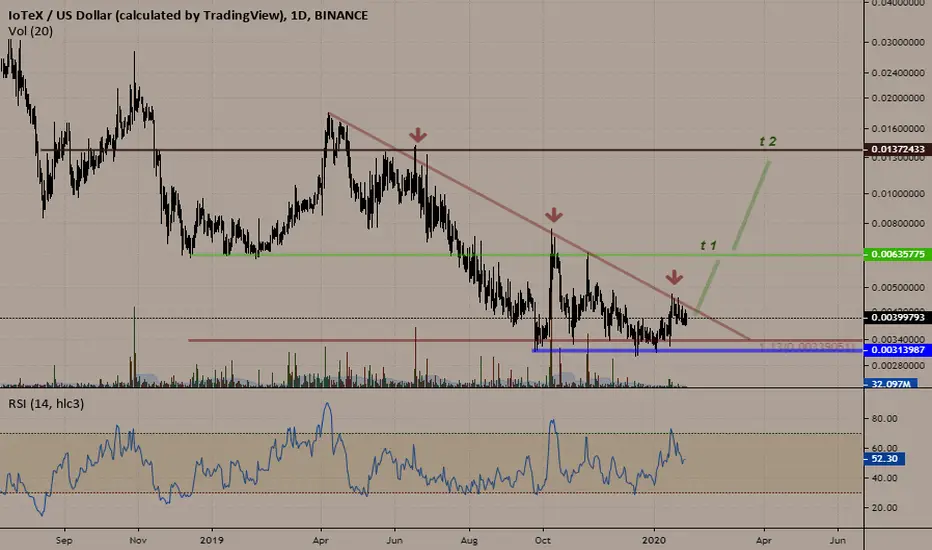This screenshot has width=932, height=550.
Task: Click the 0.00800000 price axis tick
Action: point(898,224)
